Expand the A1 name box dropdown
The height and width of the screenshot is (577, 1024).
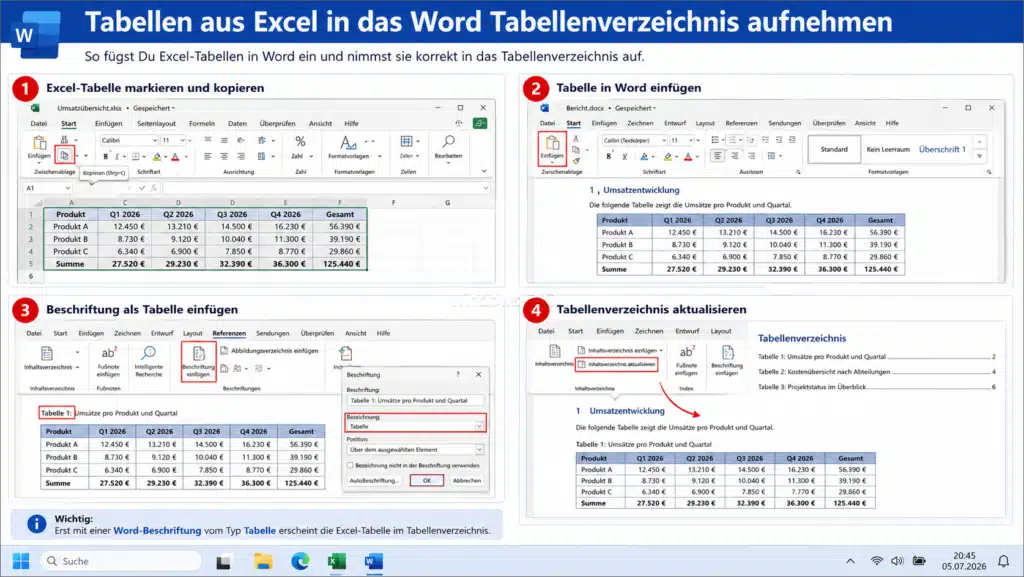click(x=67, y=188)
